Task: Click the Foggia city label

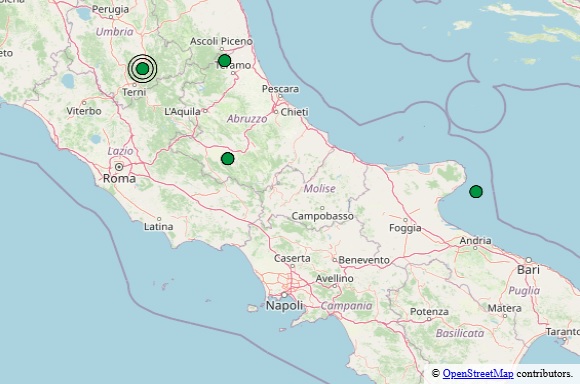Action: [x=405, y=228]
